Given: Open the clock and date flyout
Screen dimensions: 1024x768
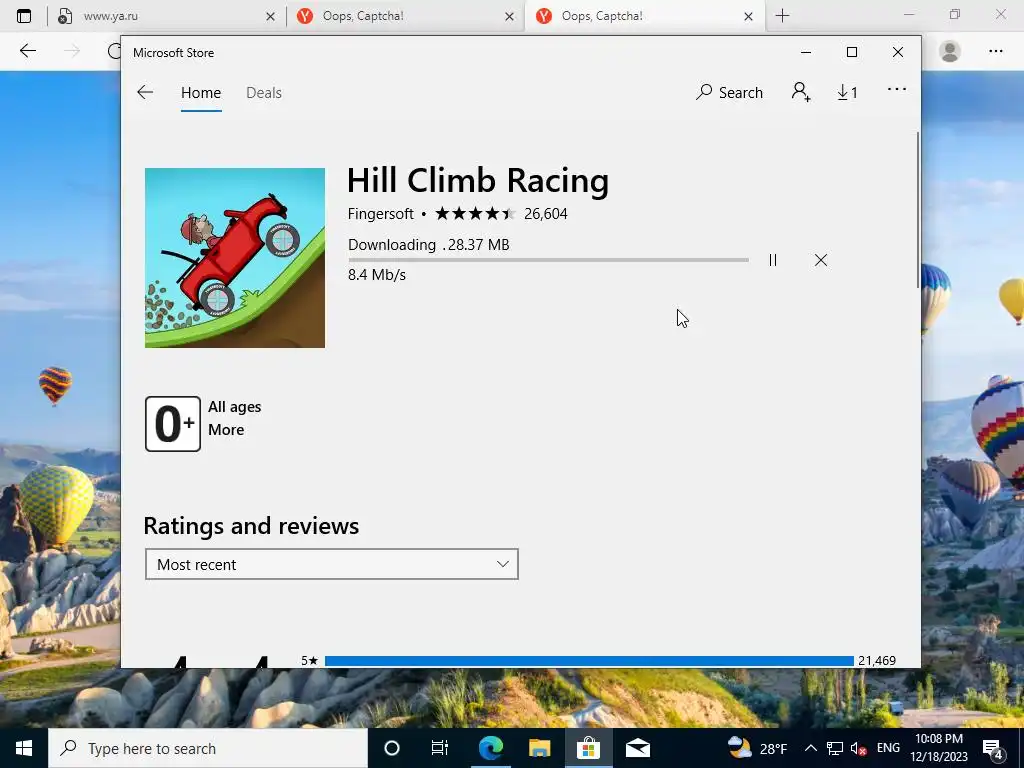Looking at the screenshot, I should pos(938,748).
